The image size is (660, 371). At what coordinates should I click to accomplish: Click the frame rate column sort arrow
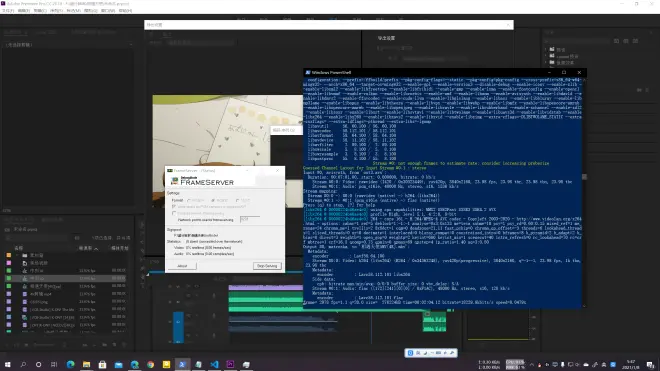pos(96,249)
